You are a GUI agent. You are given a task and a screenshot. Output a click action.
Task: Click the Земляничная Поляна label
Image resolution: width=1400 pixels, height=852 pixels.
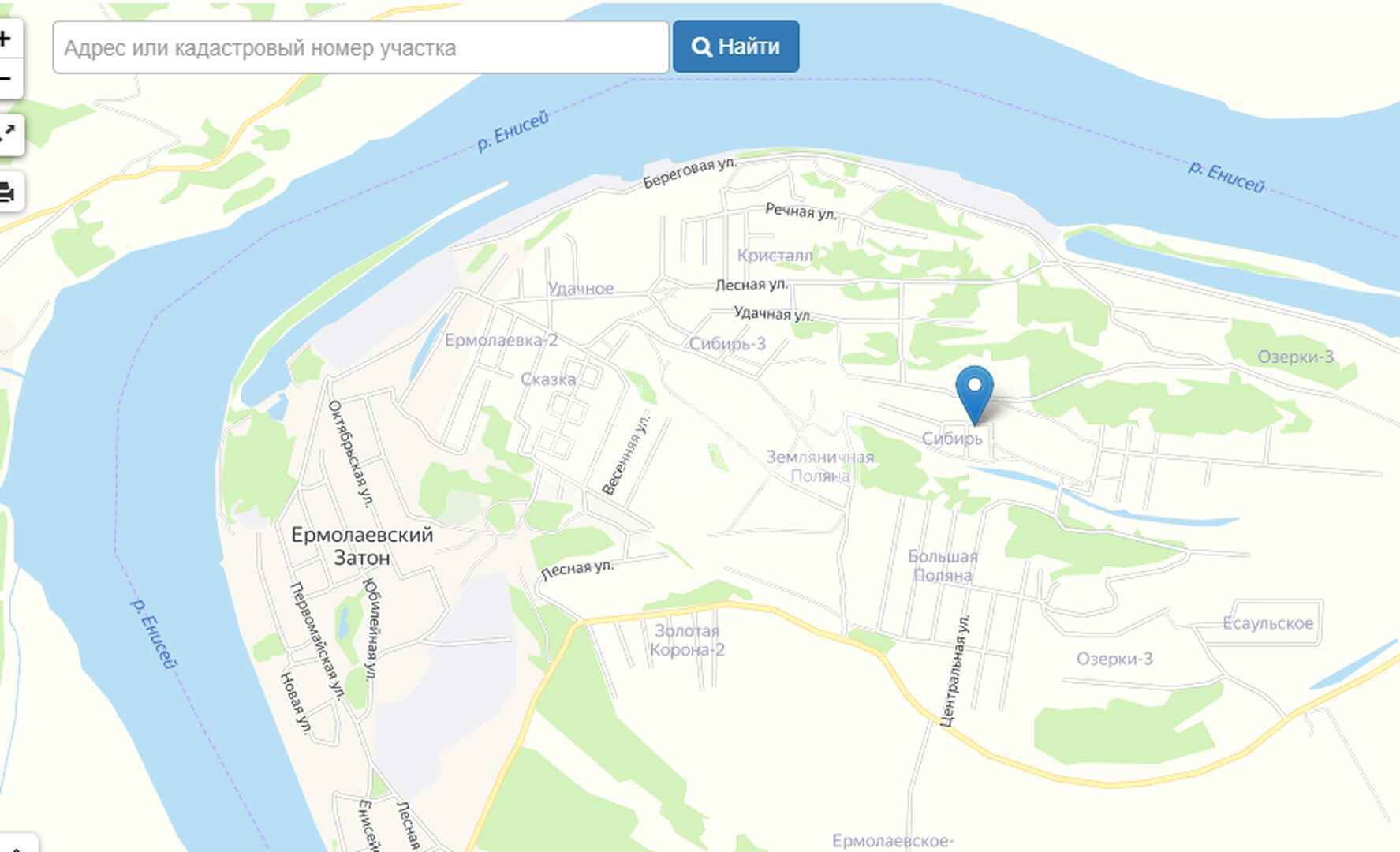click(820, 466)
